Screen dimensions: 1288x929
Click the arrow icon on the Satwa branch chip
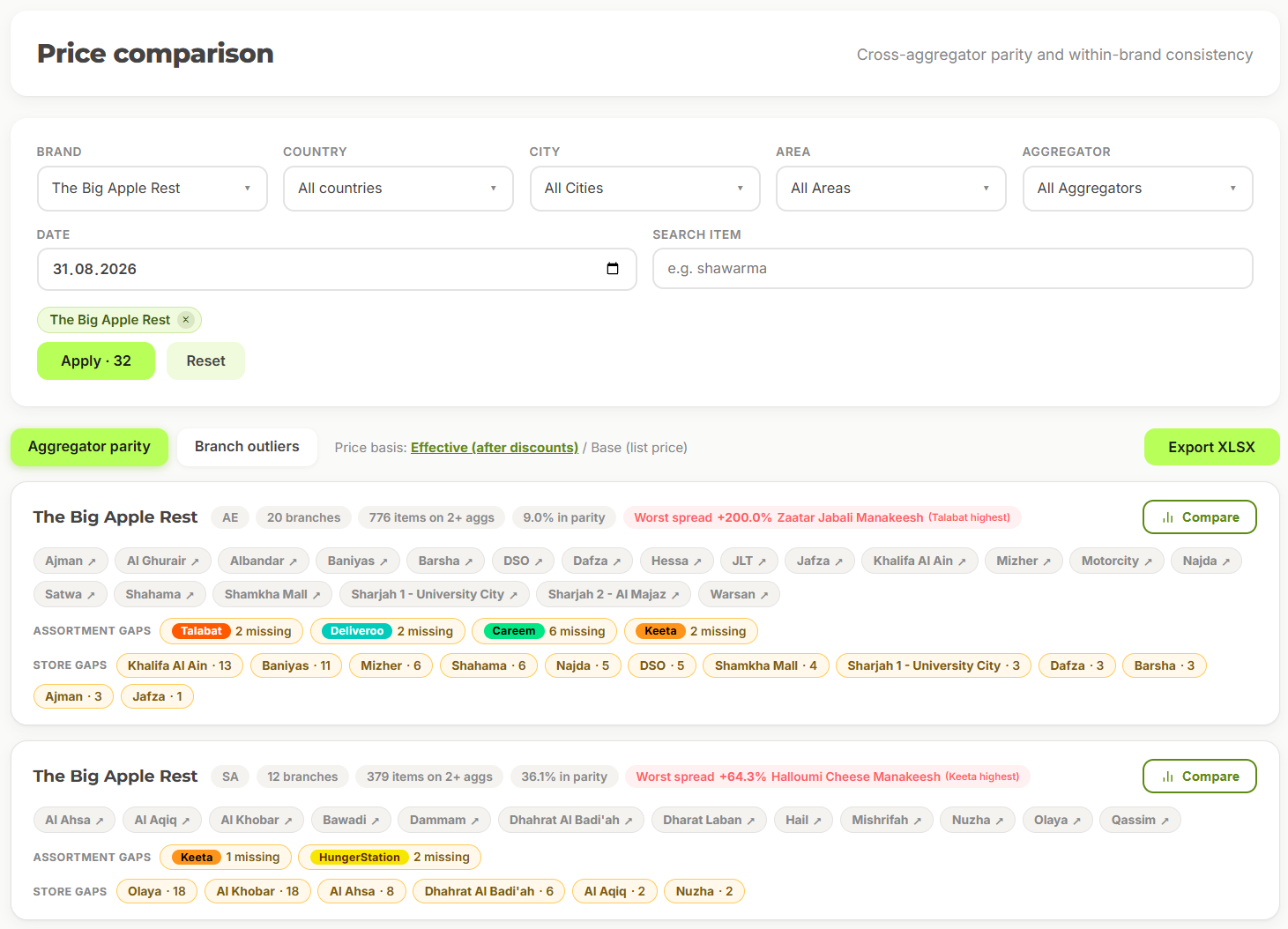click(91, 595)
